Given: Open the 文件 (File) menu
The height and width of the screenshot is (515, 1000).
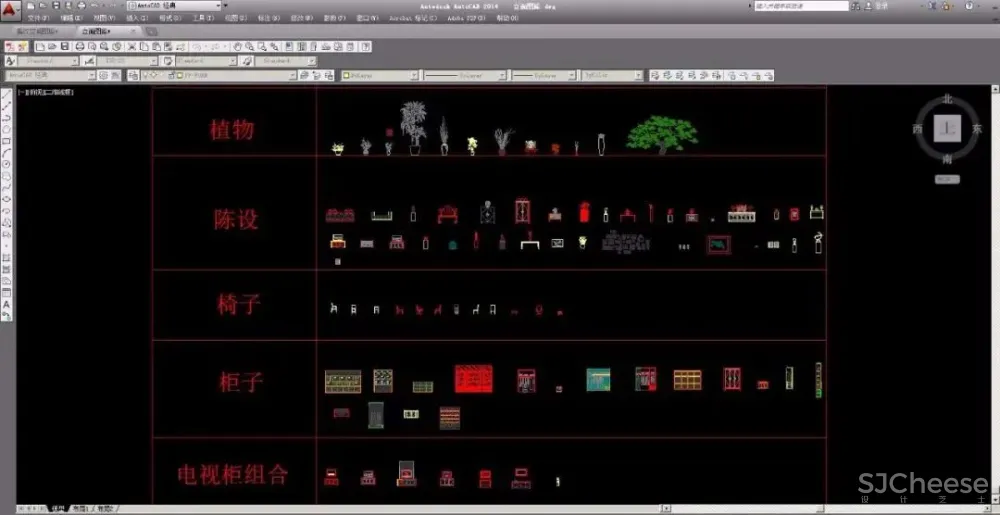Looking at the screenshot, I should 39,18.
